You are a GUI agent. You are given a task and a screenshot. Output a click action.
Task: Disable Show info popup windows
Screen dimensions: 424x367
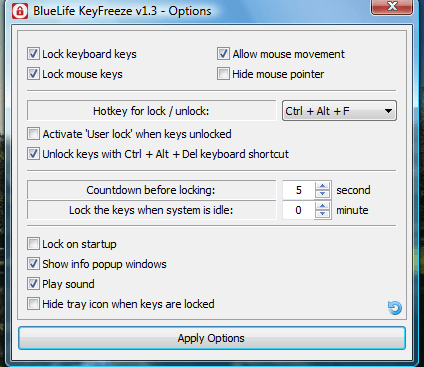tap(33, 264)
